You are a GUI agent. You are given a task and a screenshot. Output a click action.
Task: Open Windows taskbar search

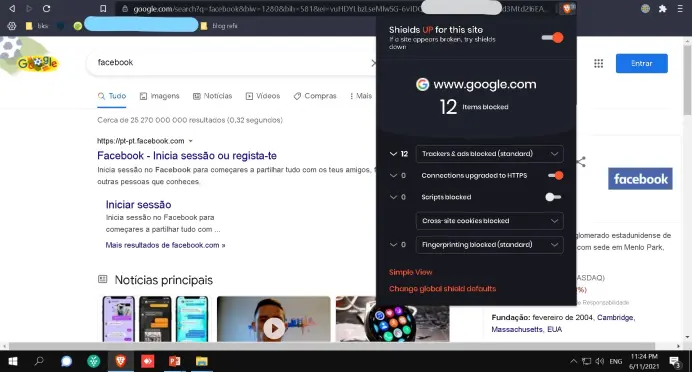[x=39, y=361]
